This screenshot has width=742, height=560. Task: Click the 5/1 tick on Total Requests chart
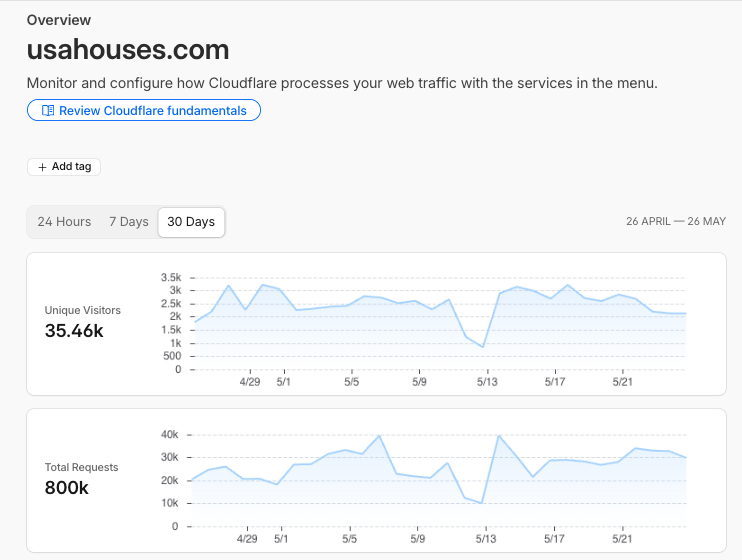click(281, 539)
